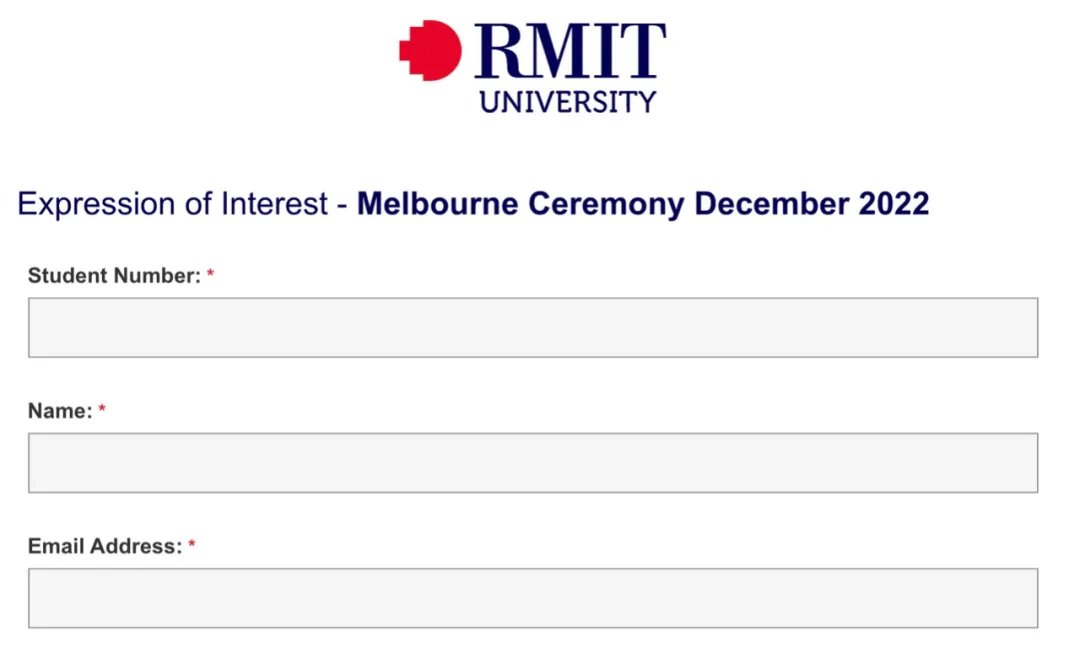Click the bold word December in the heading
This screenshot has height=659, width=1080.
(772, 204)
